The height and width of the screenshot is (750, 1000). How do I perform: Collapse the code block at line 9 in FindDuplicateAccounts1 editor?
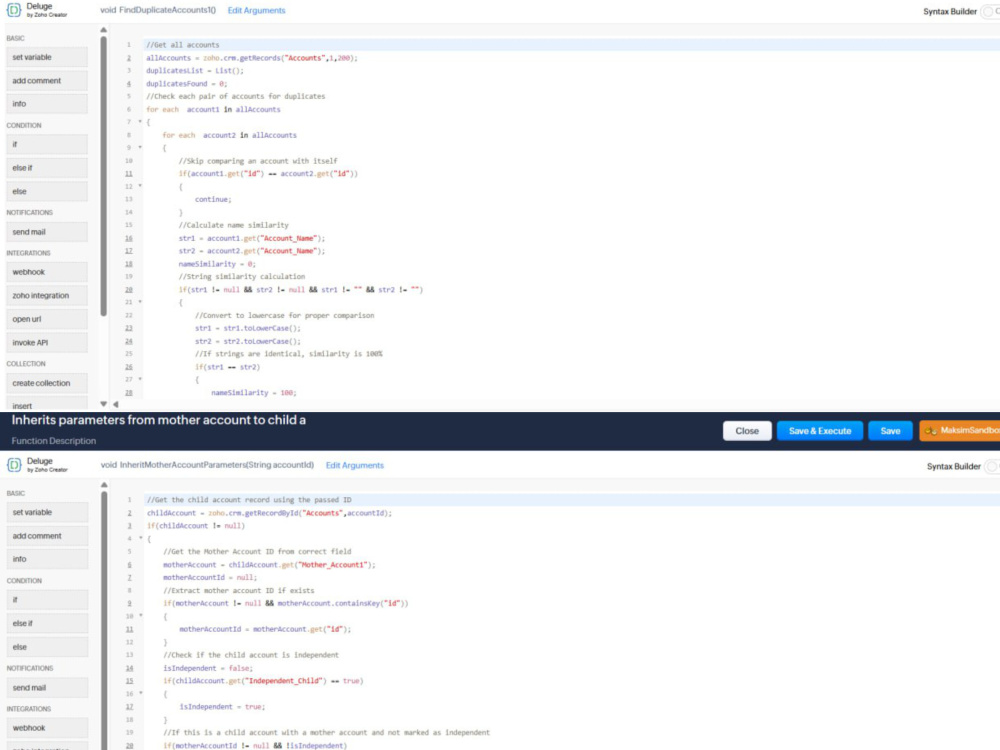coord(140,147)
